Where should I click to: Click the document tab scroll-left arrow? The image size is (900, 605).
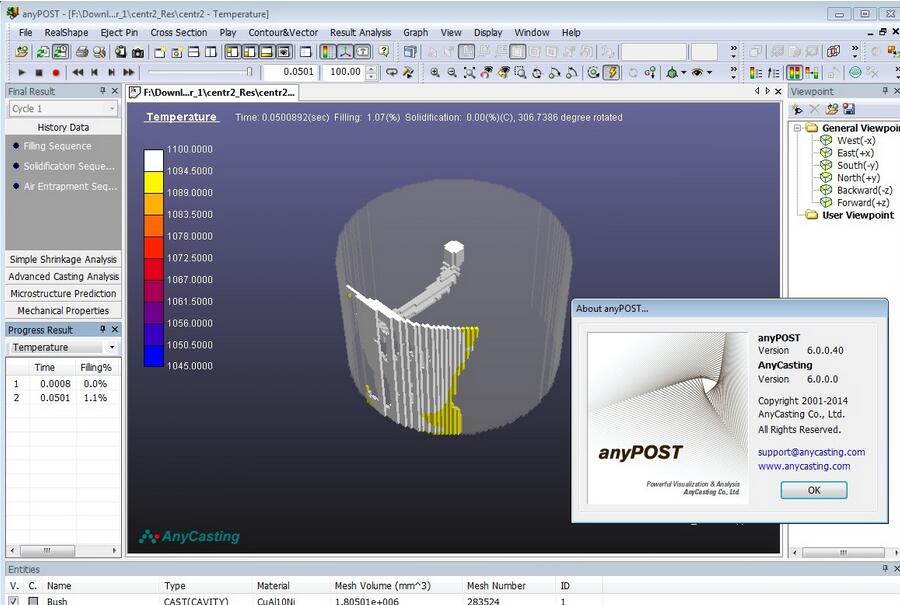click(x=757, y=91)
